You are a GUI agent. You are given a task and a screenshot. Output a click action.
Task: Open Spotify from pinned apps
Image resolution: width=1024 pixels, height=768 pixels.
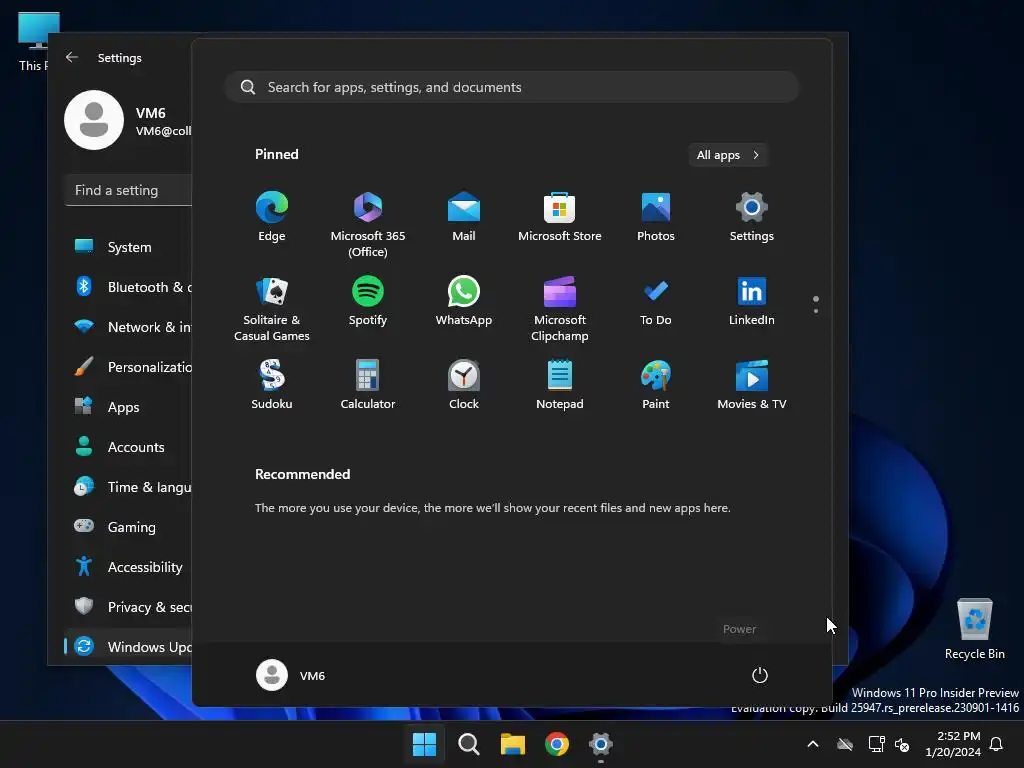click(368, 301)
